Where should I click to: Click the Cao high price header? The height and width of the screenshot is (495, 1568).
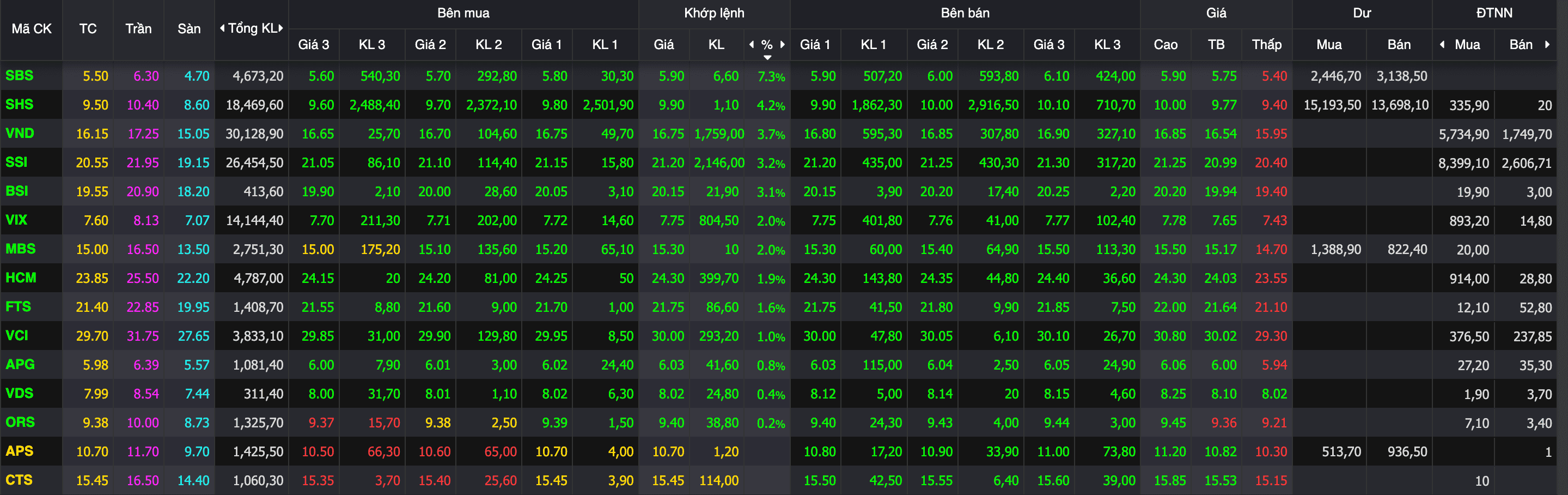coord(1165,45)
